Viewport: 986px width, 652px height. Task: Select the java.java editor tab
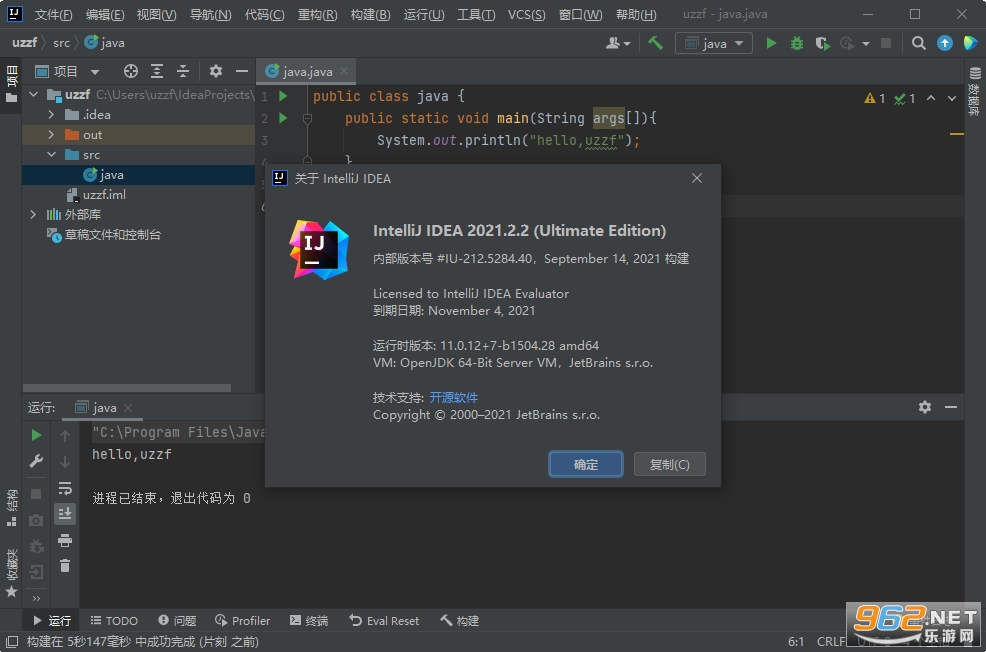[307, 72]
